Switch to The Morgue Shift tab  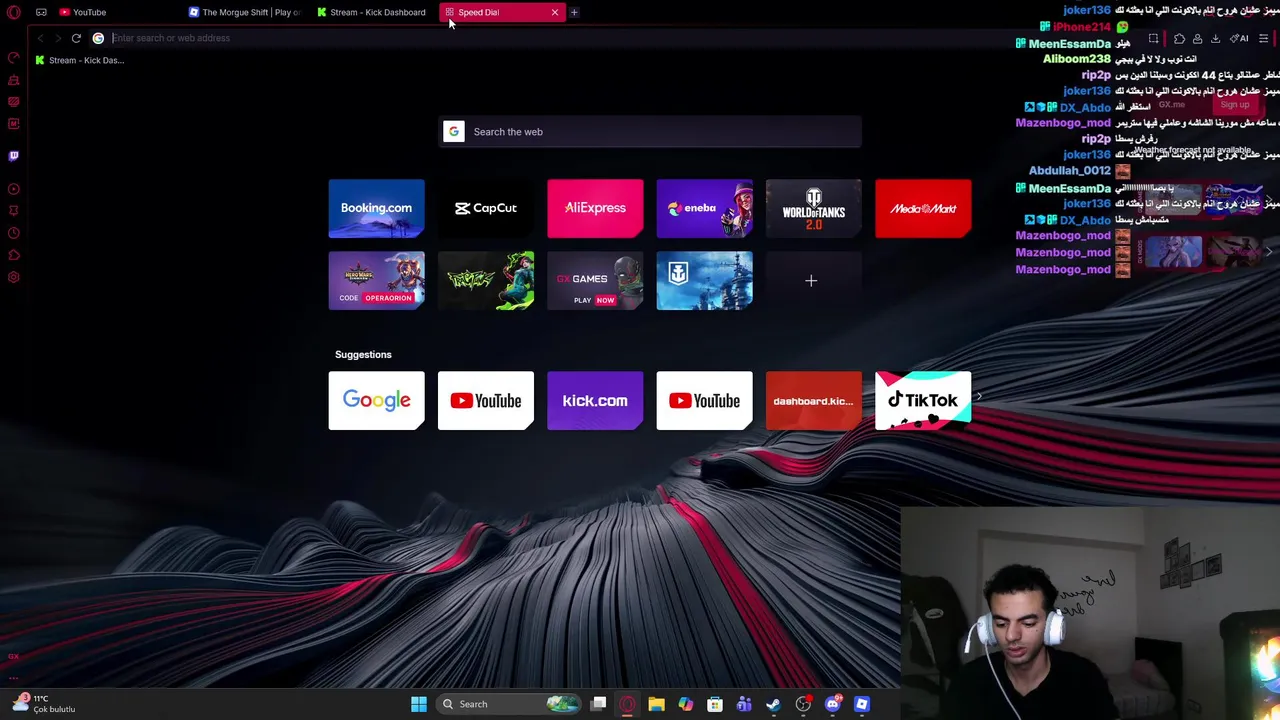(x=244, y=12)
